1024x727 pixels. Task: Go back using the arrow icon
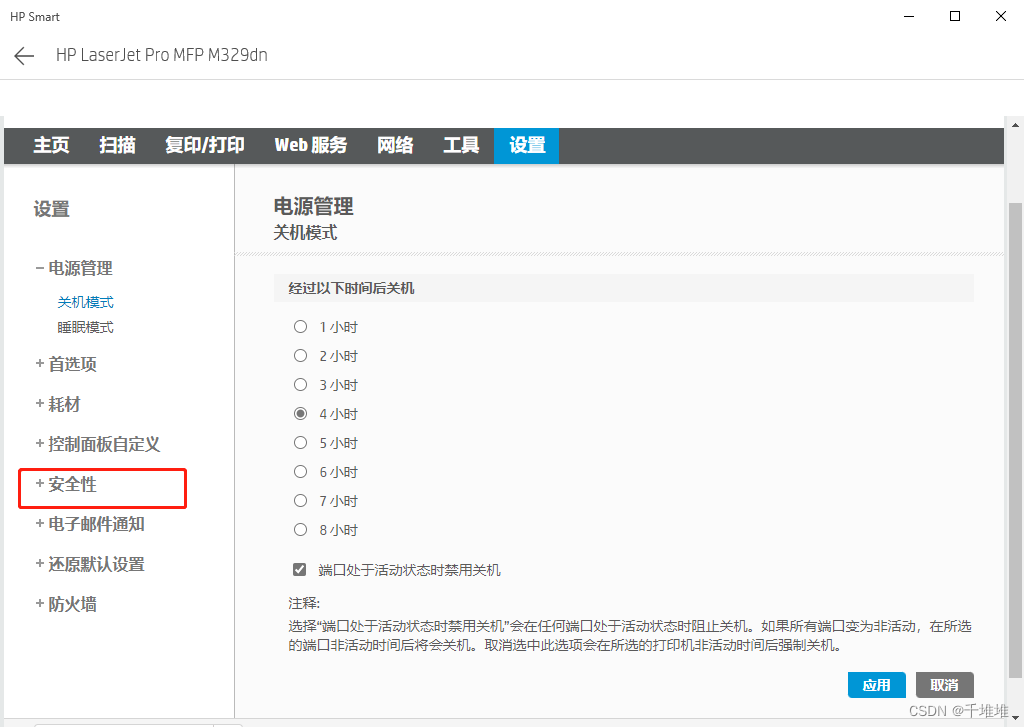click(x=24, y=56)
